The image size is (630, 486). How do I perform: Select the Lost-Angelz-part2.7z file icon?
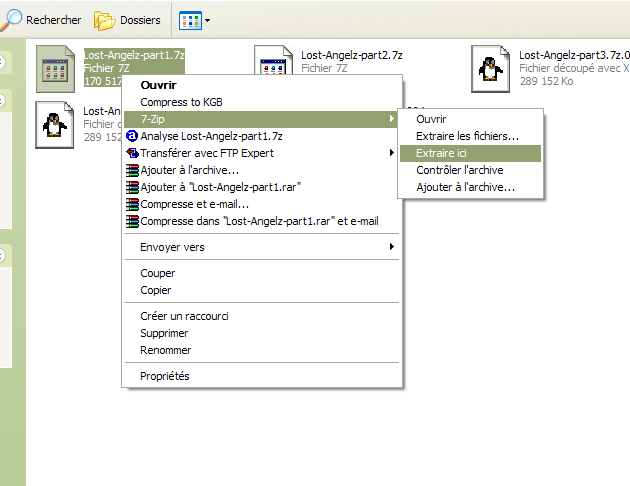(273, 60)
